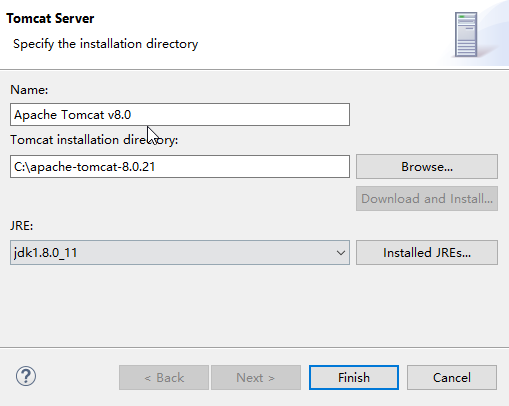Click the "JRE:" label
This screenshot has height=406, width=509.
[22, 226]
